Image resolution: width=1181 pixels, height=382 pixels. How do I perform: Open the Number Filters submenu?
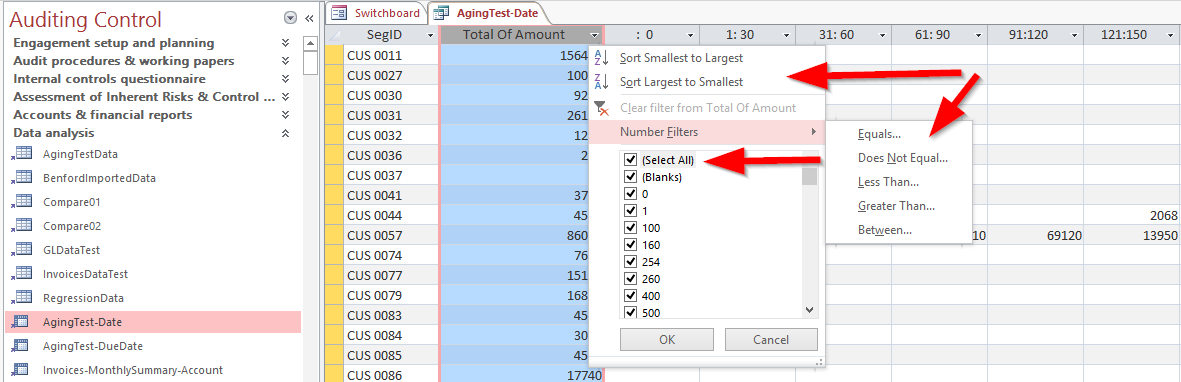click(x=706, y=132)
